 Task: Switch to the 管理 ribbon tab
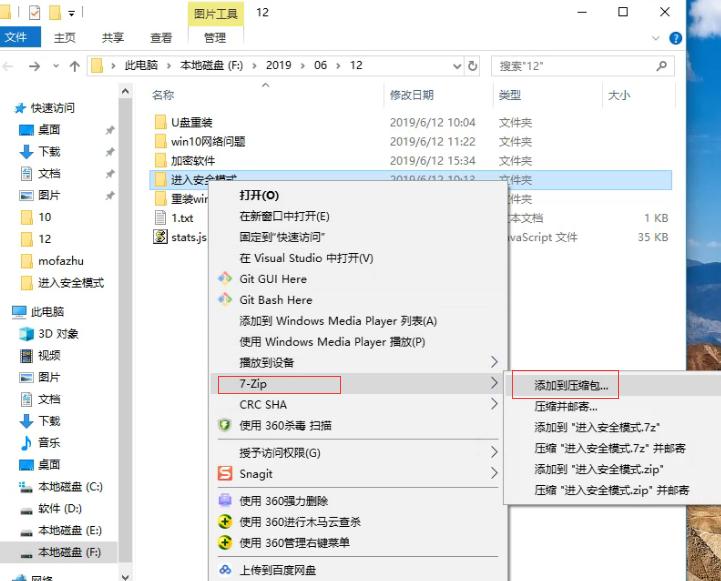click(x=215, y=38)
